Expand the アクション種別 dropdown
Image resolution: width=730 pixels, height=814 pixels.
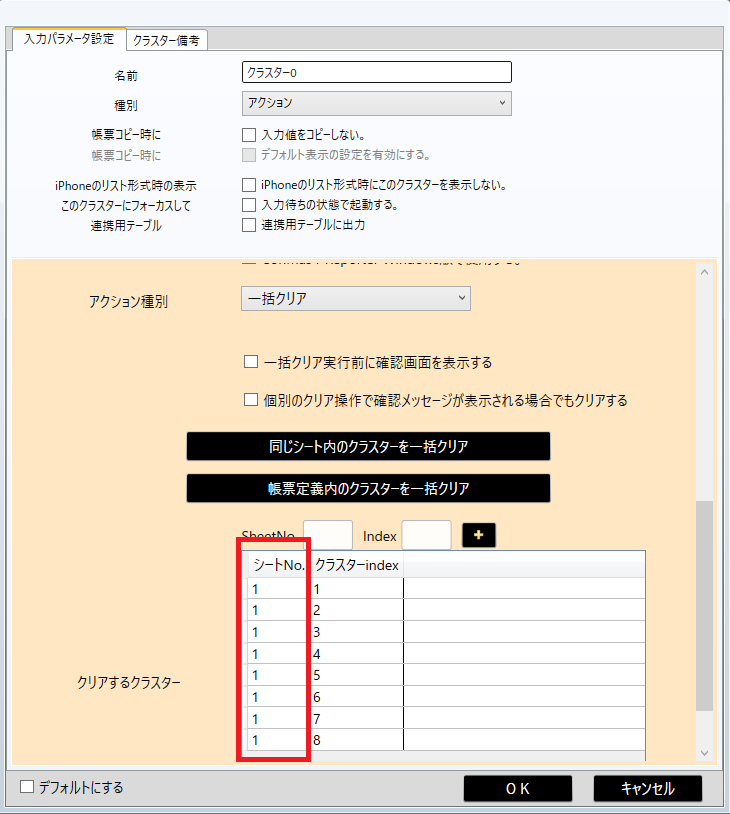355,298
